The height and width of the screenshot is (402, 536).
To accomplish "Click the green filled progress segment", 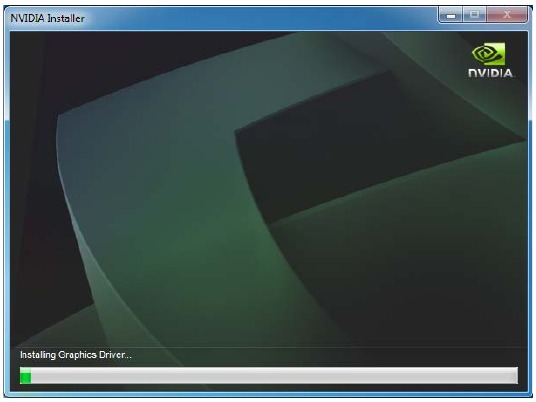I will (x=26, y=376).
